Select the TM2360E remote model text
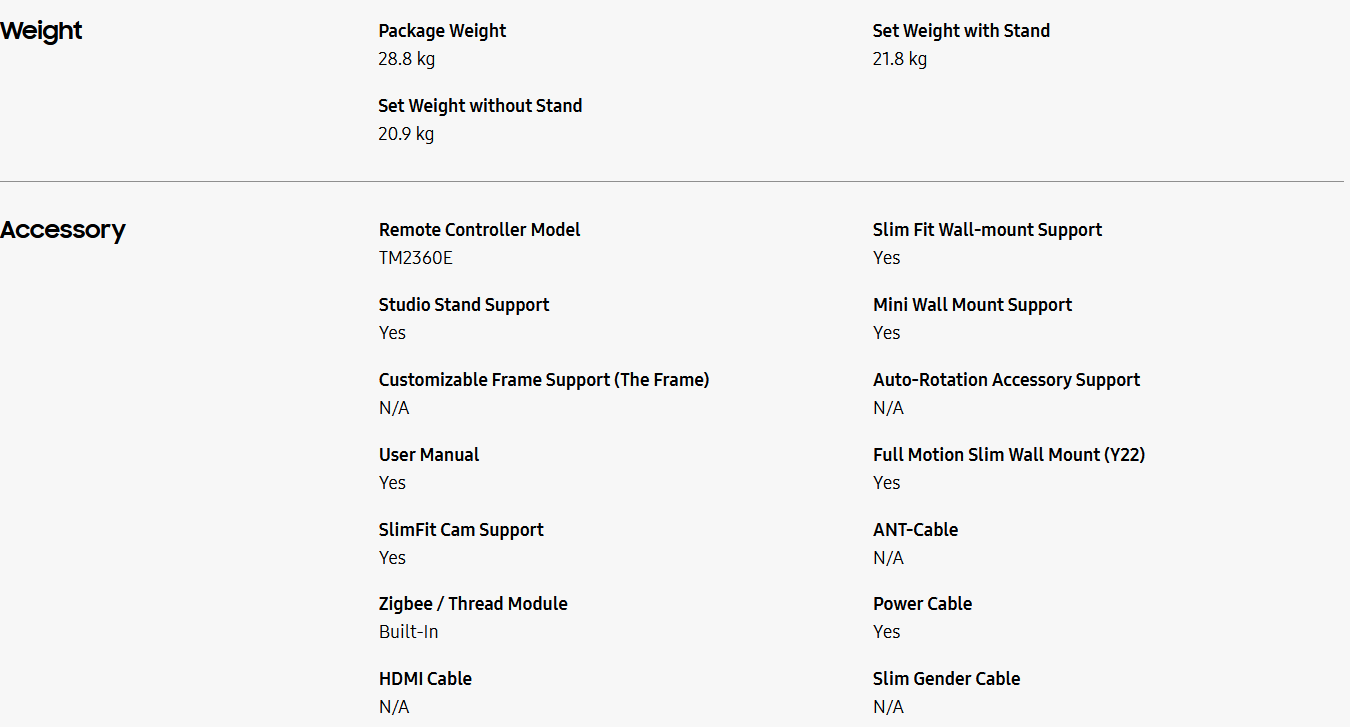This screenshot has height=727, width=1350. click(415, 258)
